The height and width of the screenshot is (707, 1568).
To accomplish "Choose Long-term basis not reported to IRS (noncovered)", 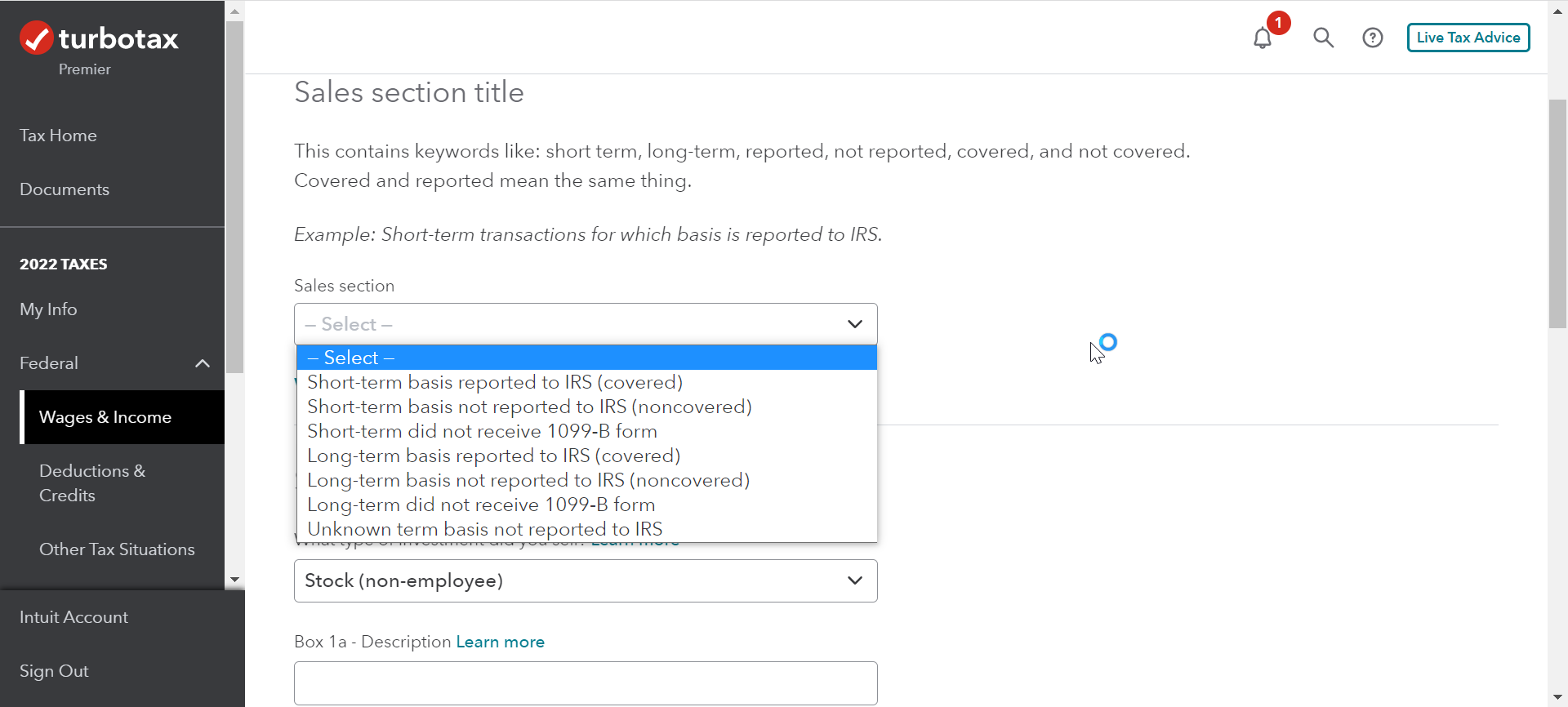I will point(528,480).
